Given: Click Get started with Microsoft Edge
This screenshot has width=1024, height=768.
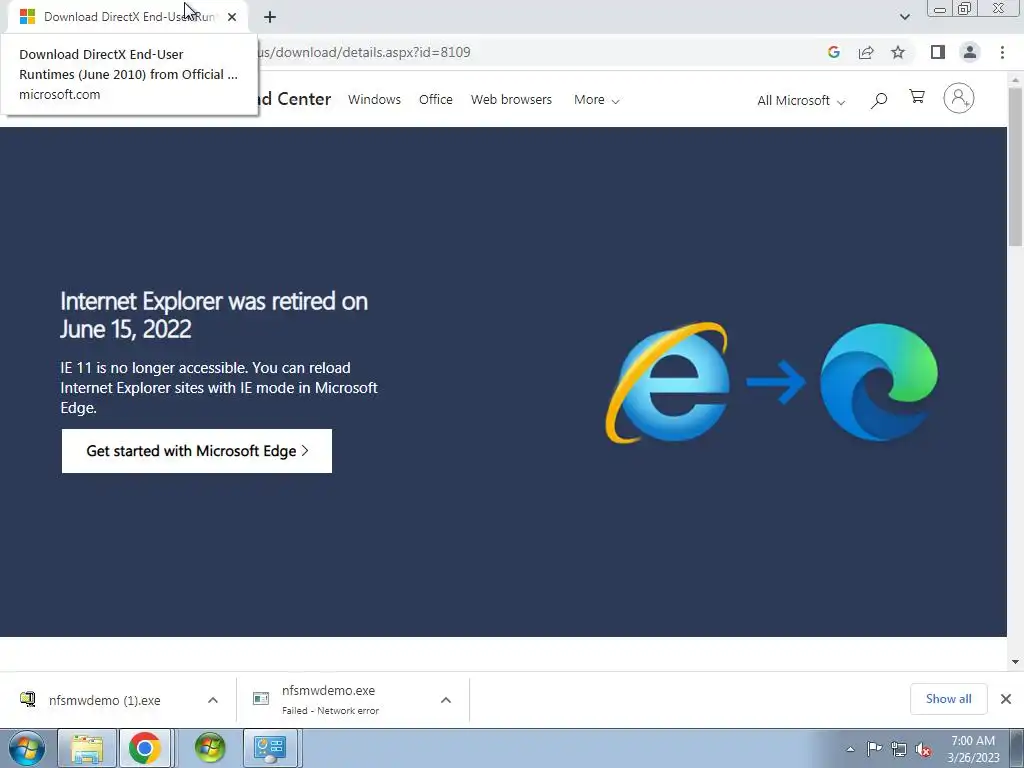Looking at the screenshot, I should (x=197, y=451).
